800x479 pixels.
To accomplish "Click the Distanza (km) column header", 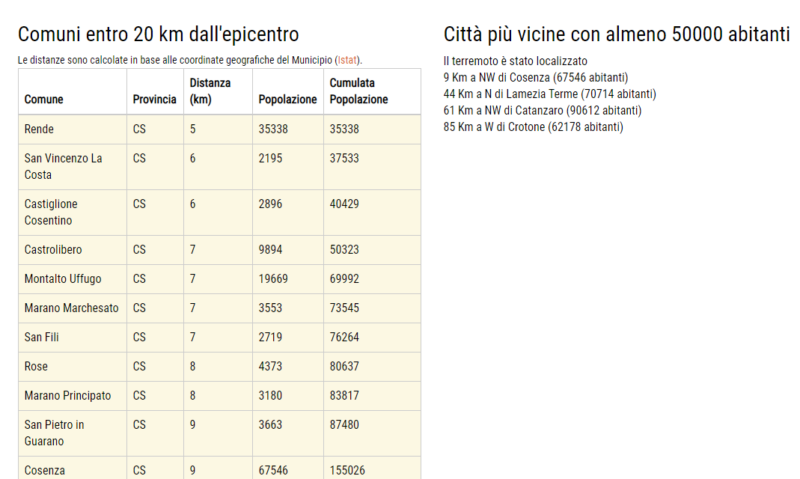I will click(218, 92).
